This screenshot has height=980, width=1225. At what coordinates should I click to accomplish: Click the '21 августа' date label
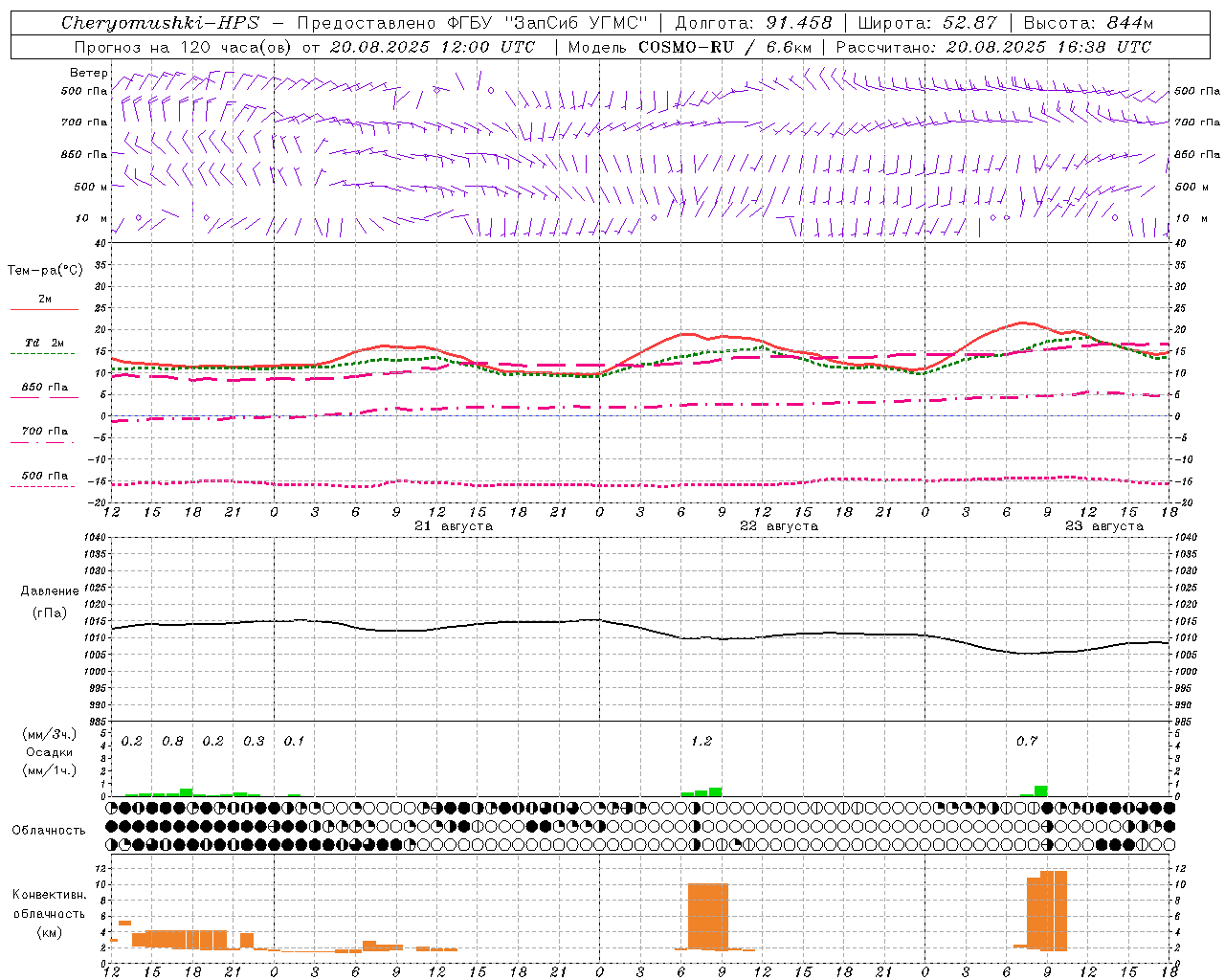point(454,526)
